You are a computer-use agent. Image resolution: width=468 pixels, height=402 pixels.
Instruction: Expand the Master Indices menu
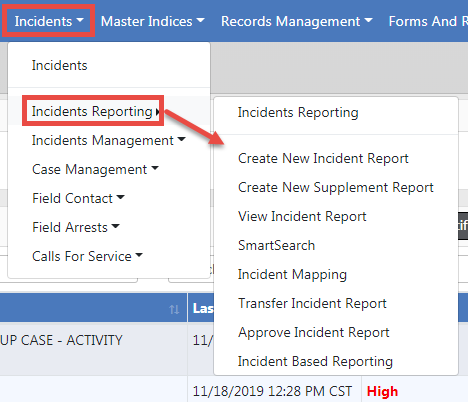coord(153,21)
